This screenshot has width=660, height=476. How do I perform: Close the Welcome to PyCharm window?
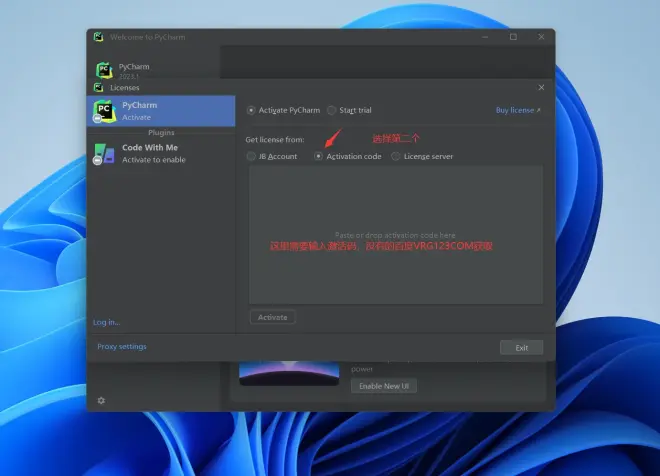[541, 37]
